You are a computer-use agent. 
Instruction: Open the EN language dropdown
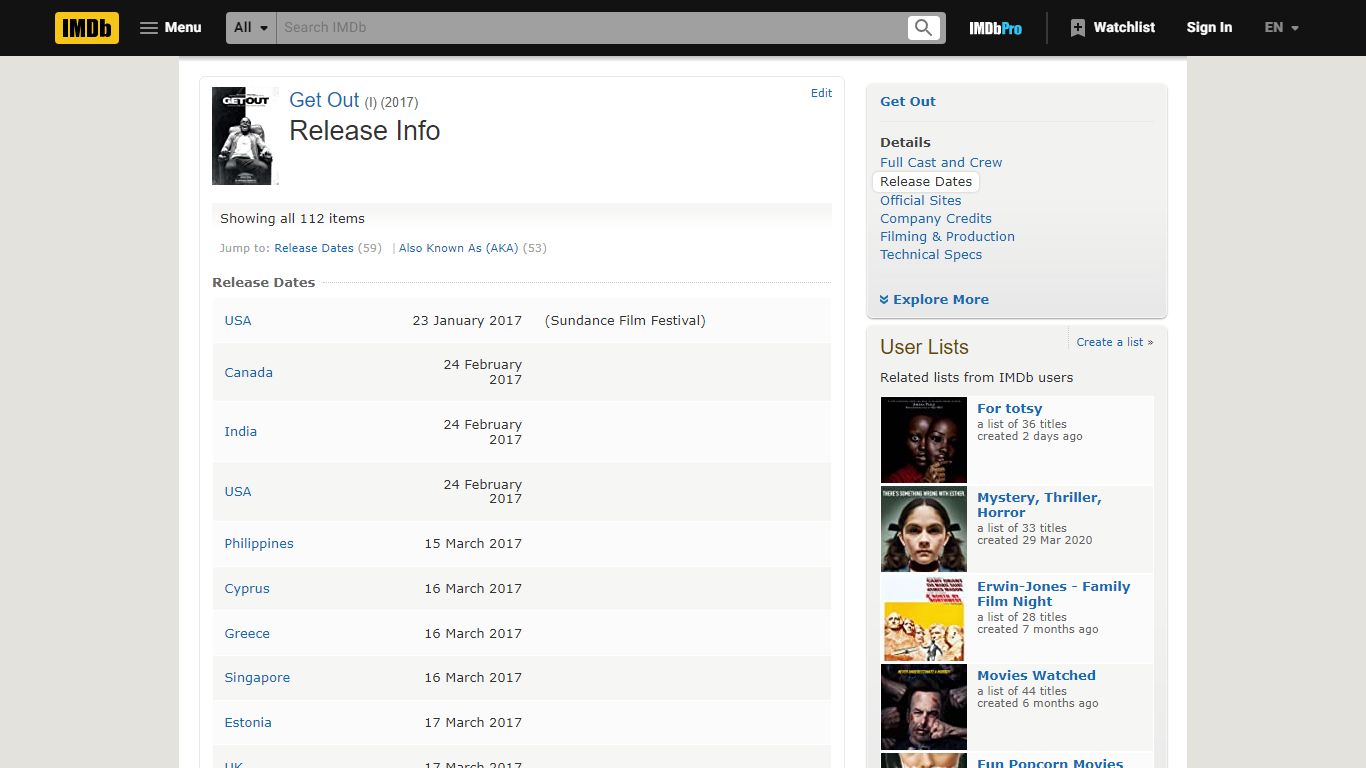[x=1281, y=28]
